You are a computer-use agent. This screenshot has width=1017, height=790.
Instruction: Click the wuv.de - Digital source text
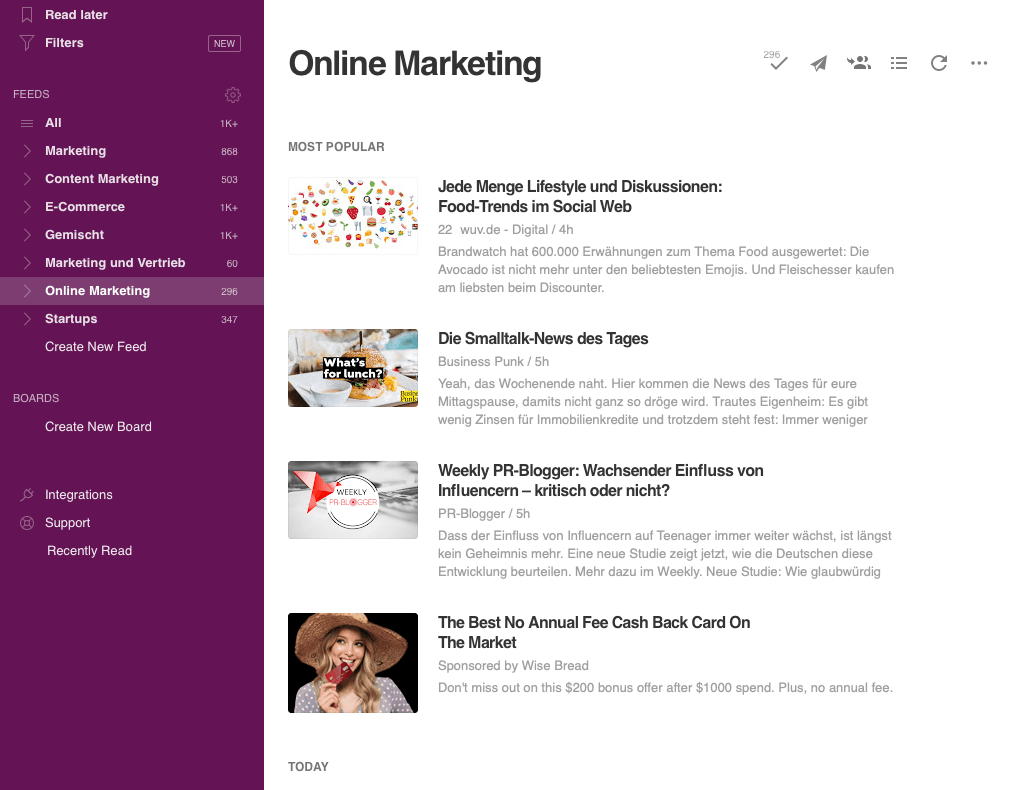point(504,230)
